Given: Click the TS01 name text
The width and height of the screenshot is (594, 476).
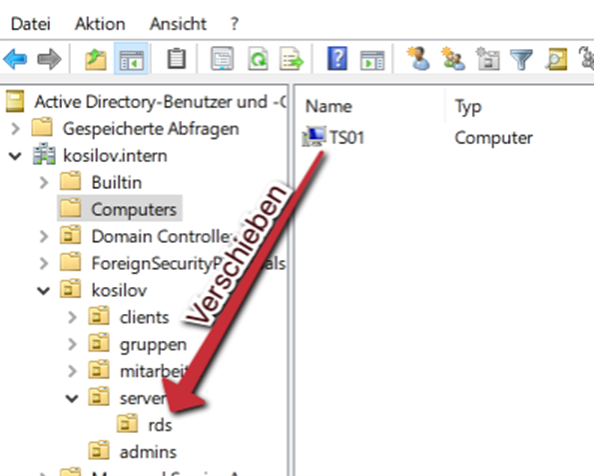Looking at the screenshot, I should click(x=347, y=137).
